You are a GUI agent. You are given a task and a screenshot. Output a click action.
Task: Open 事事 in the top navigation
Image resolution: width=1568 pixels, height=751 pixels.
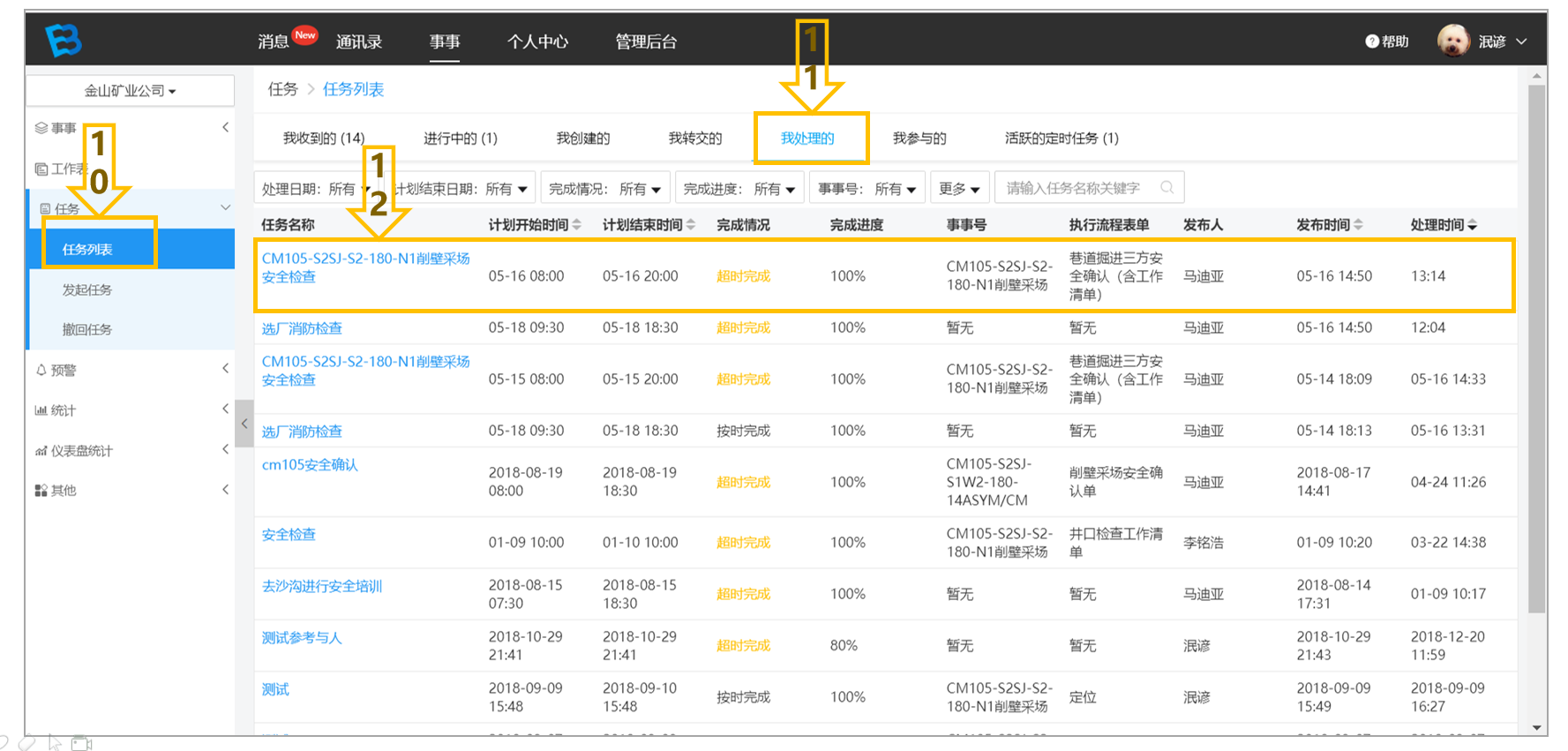click(445, 41)
